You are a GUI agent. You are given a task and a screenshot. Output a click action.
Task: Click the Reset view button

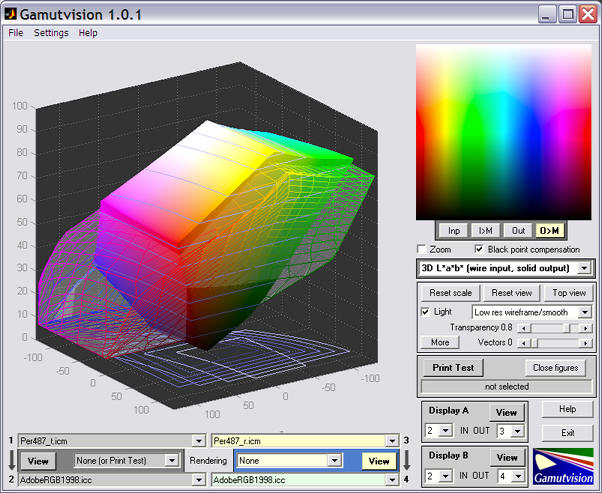pos(511,293)
